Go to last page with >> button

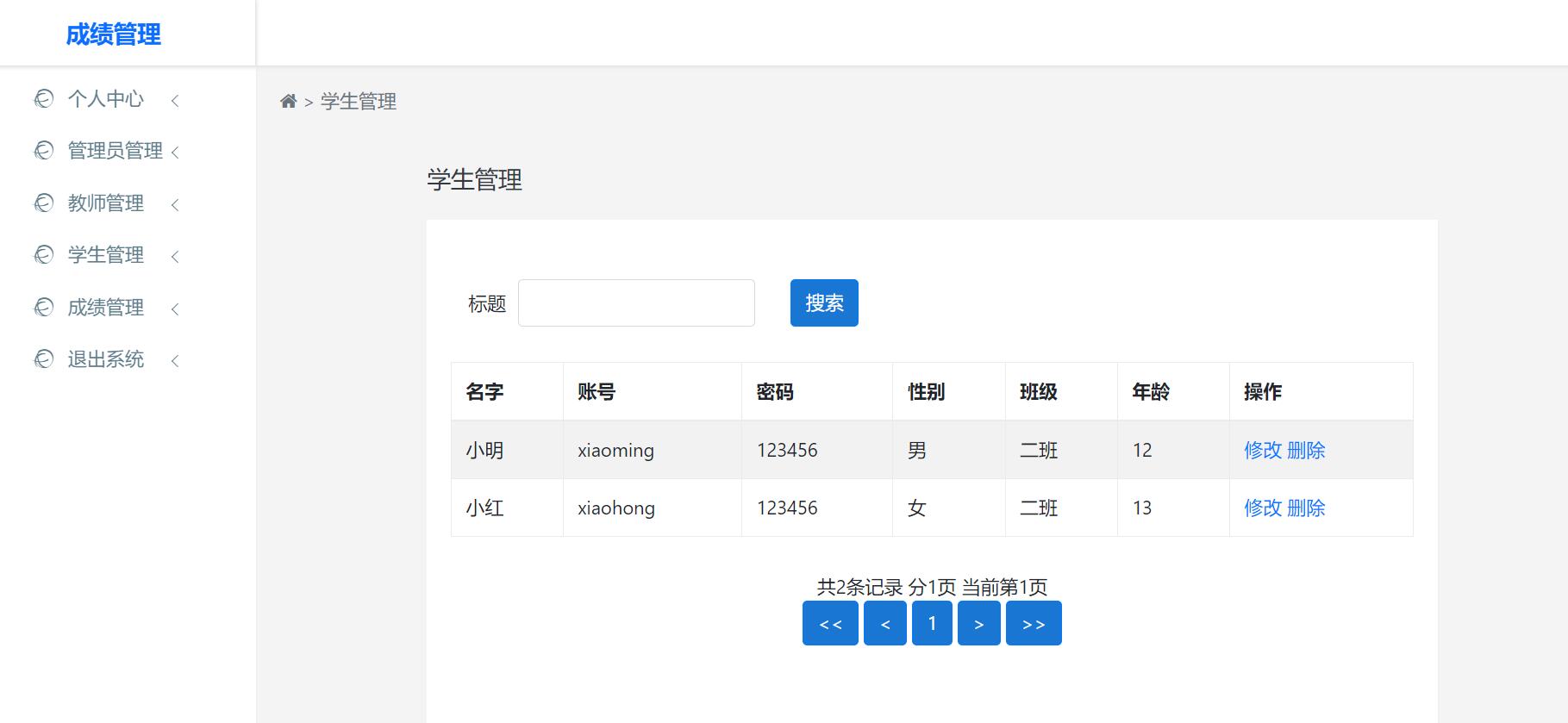pos(1034,623)
